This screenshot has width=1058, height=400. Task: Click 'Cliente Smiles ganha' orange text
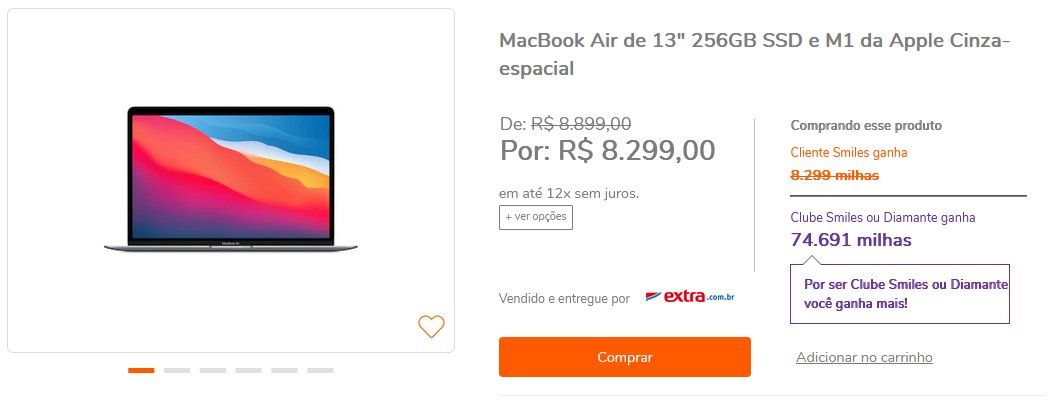click(849, 152)
